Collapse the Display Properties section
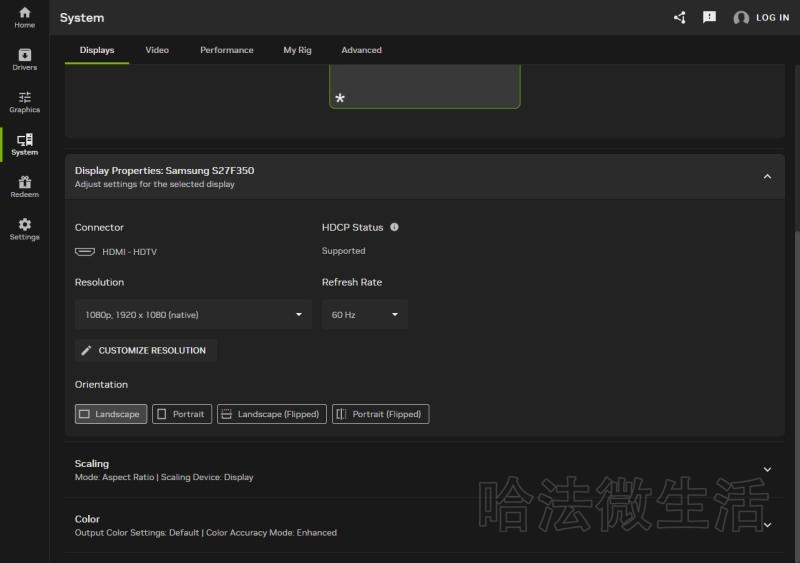 click(767, 177)
